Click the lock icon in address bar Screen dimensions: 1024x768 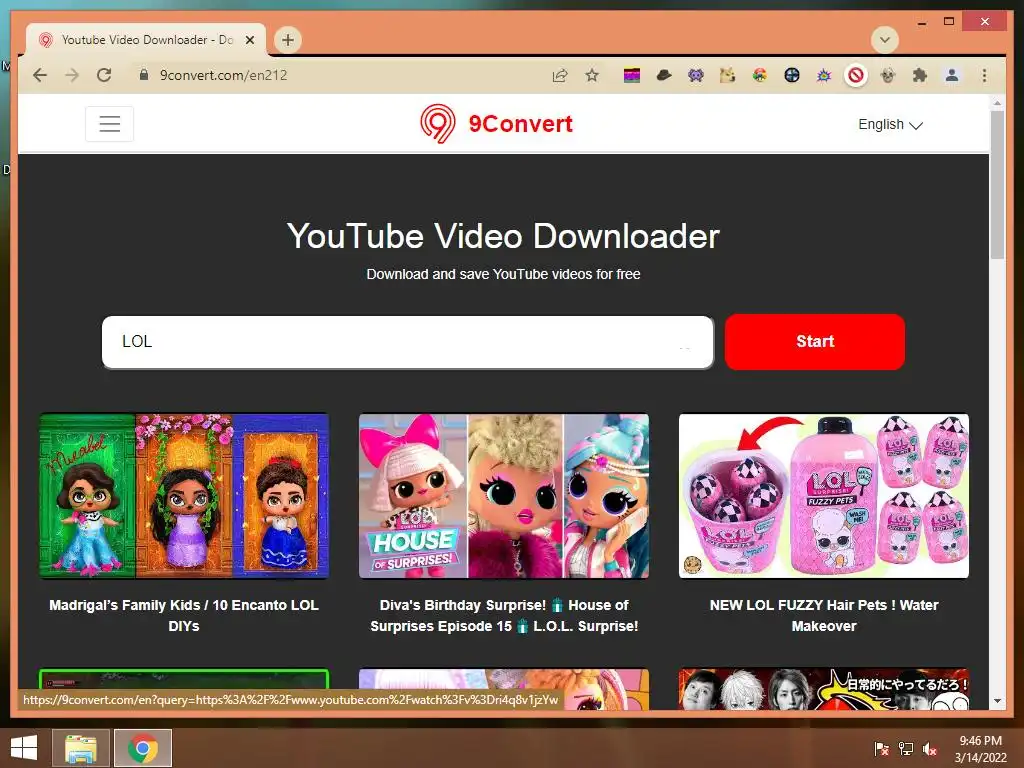144,75
